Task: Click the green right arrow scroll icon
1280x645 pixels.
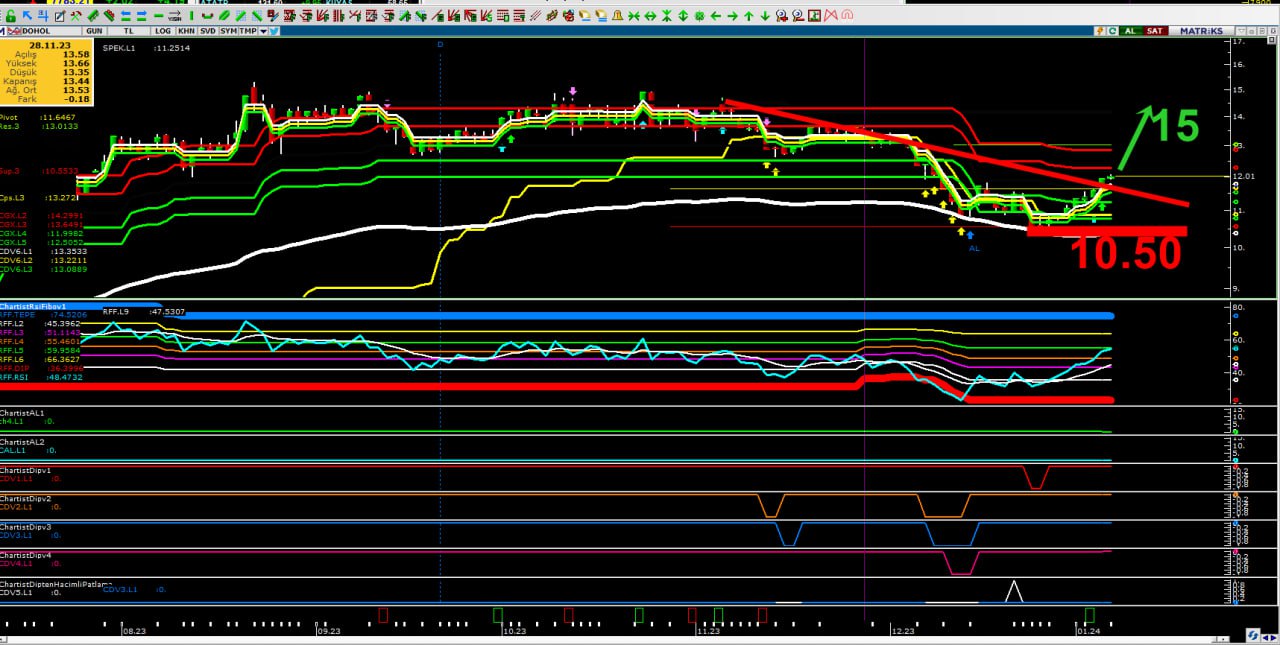Action: tap(732, 16)
